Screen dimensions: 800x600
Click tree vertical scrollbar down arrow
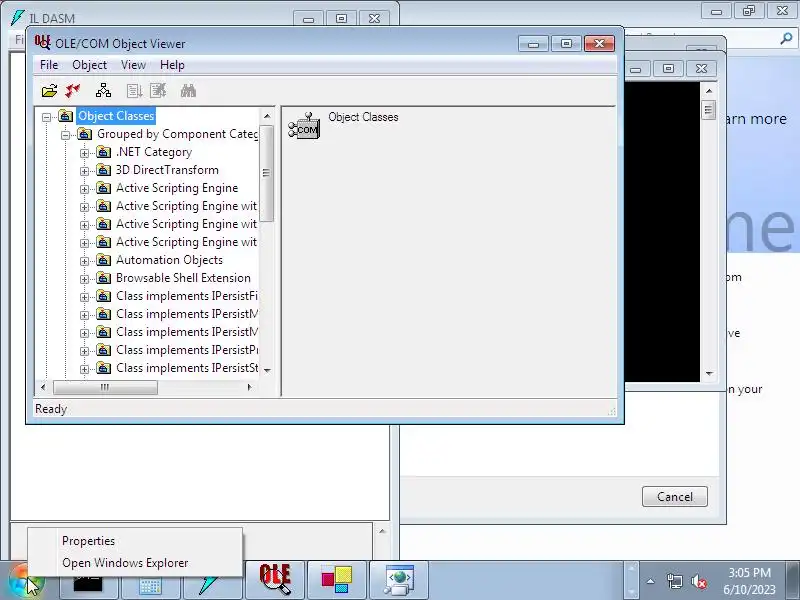[267, 370]
